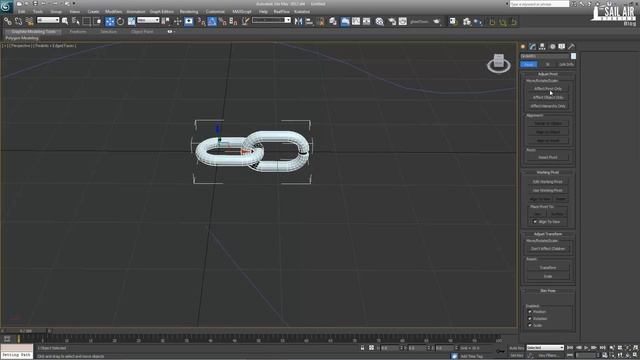Click the Unlink Selection tool
This screenshot has height=360, width=640.
18,21
